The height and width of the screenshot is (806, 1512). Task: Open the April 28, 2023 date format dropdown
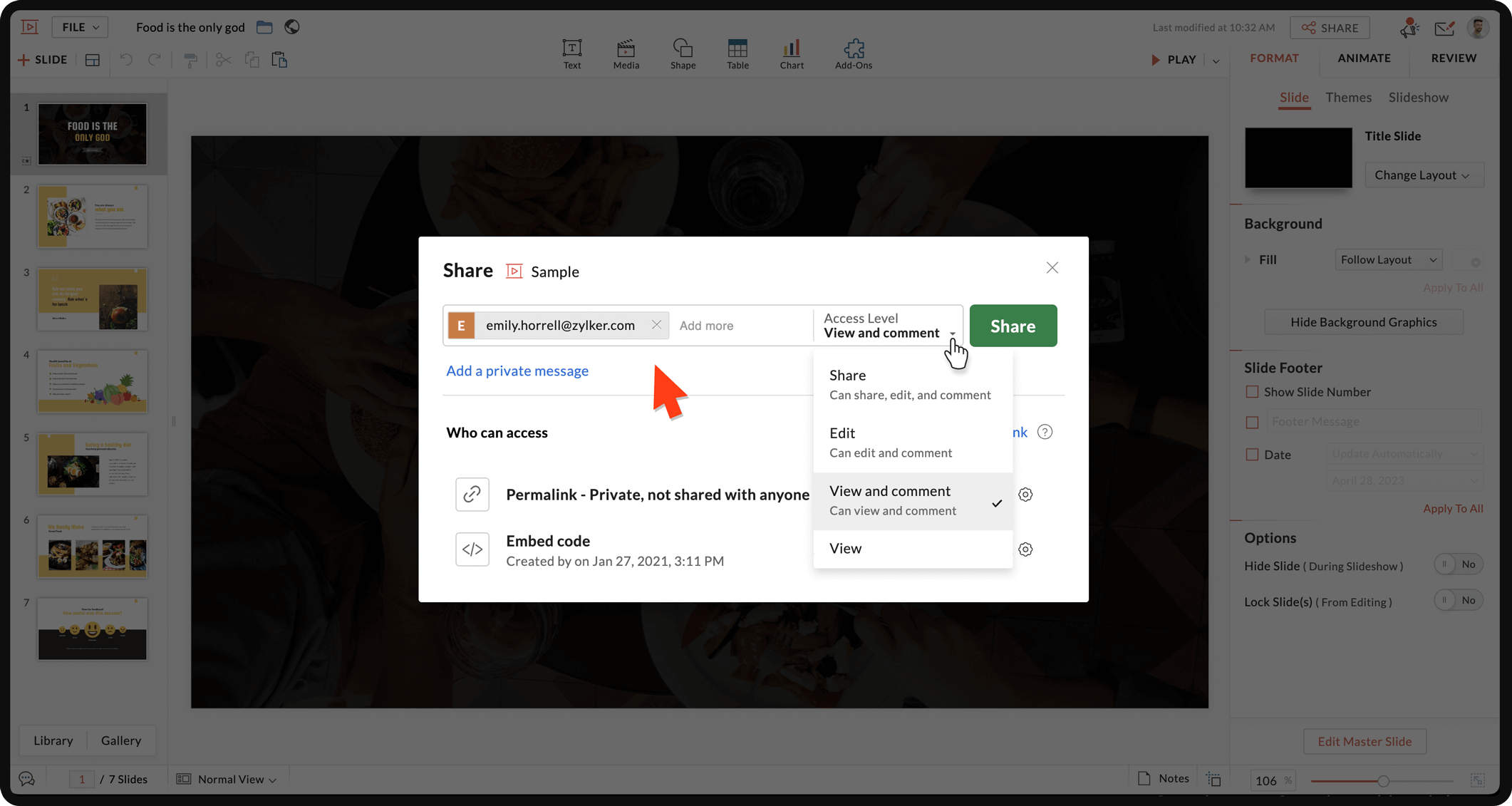tap(1404, 480)
